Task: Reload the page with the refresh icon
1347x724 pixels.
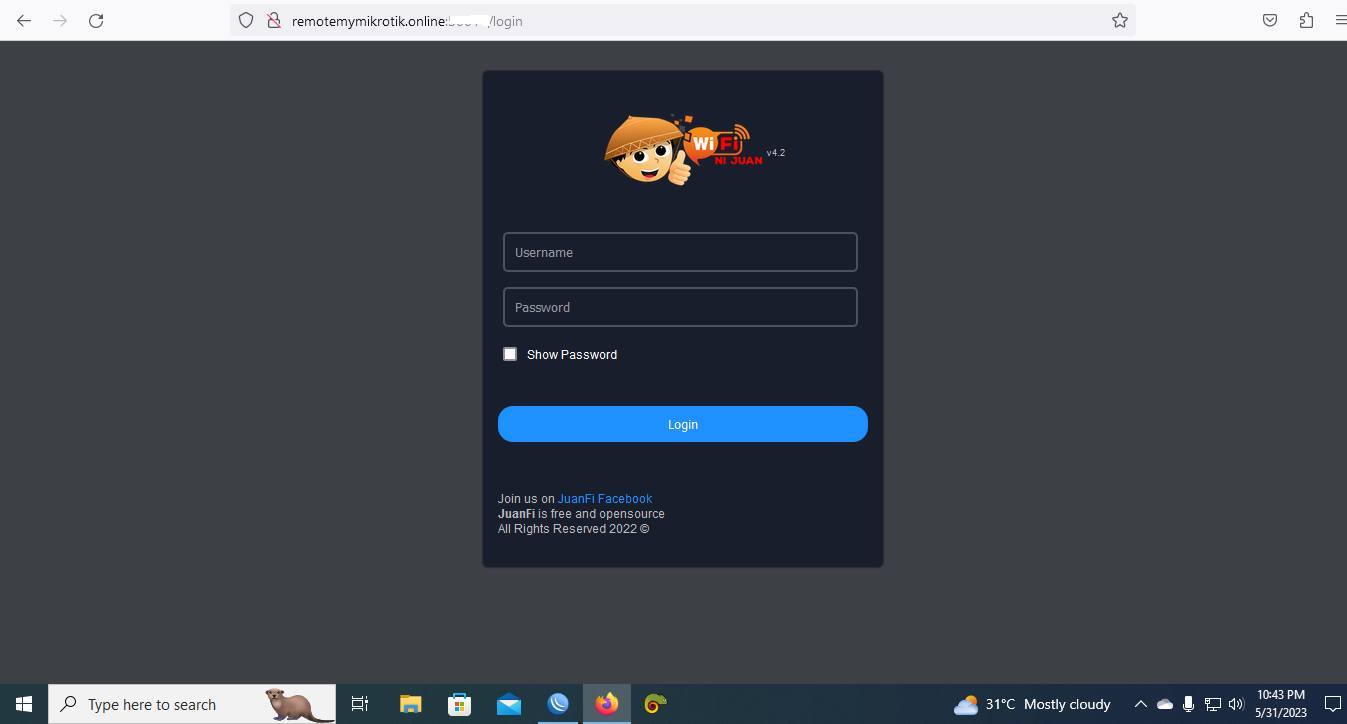Action: click(96, 20)
